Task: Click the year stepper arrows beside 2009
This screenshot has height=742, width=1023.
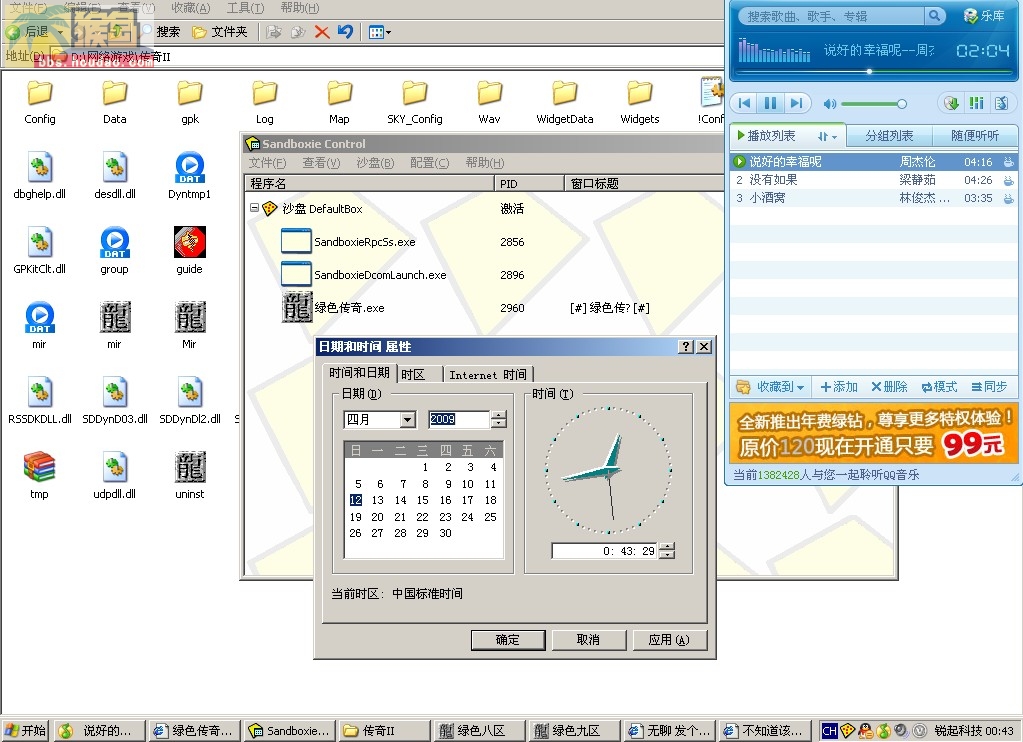Action: pos(498,419)
